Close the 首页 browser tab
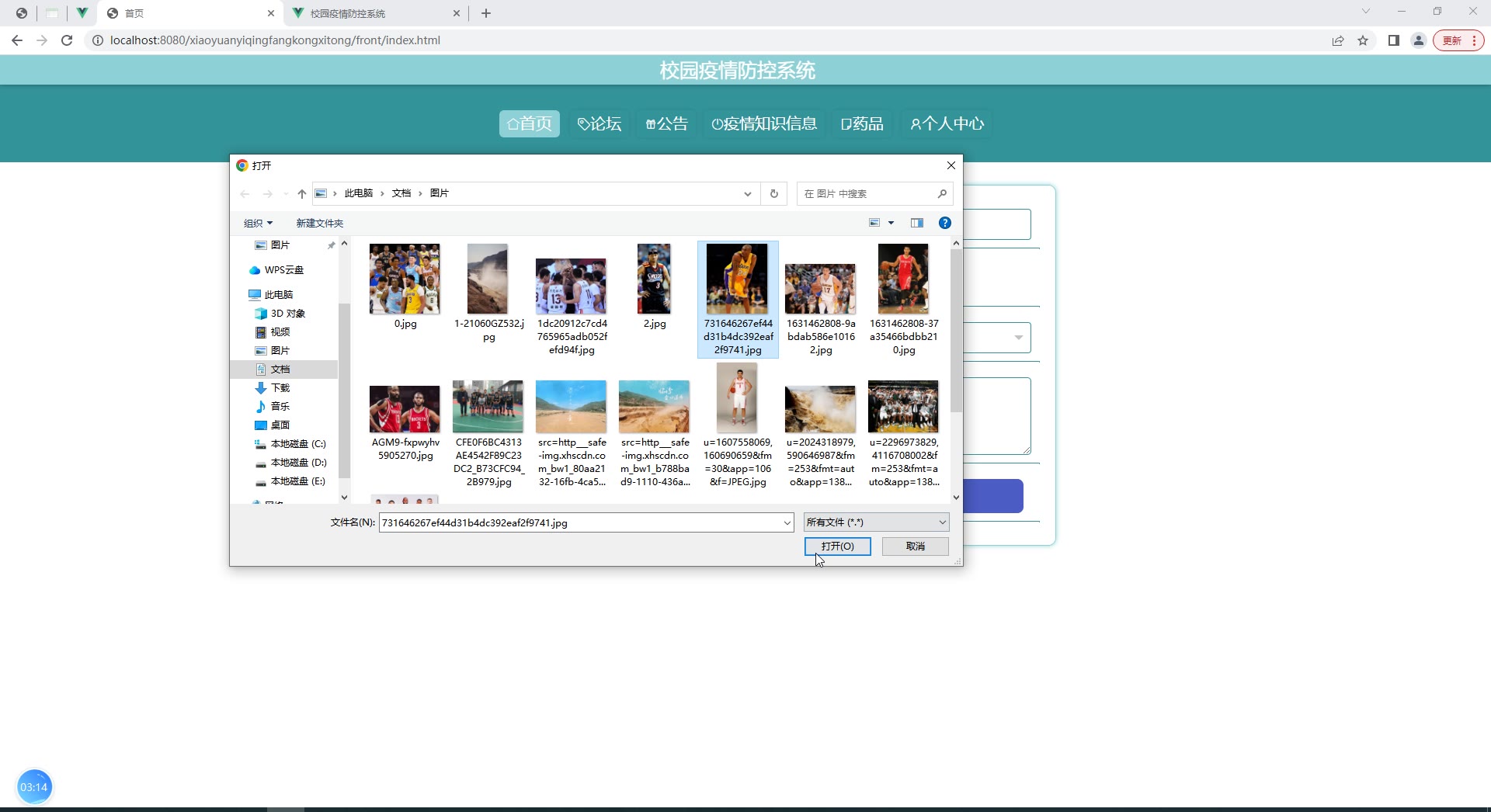 [x=270, y=13]
